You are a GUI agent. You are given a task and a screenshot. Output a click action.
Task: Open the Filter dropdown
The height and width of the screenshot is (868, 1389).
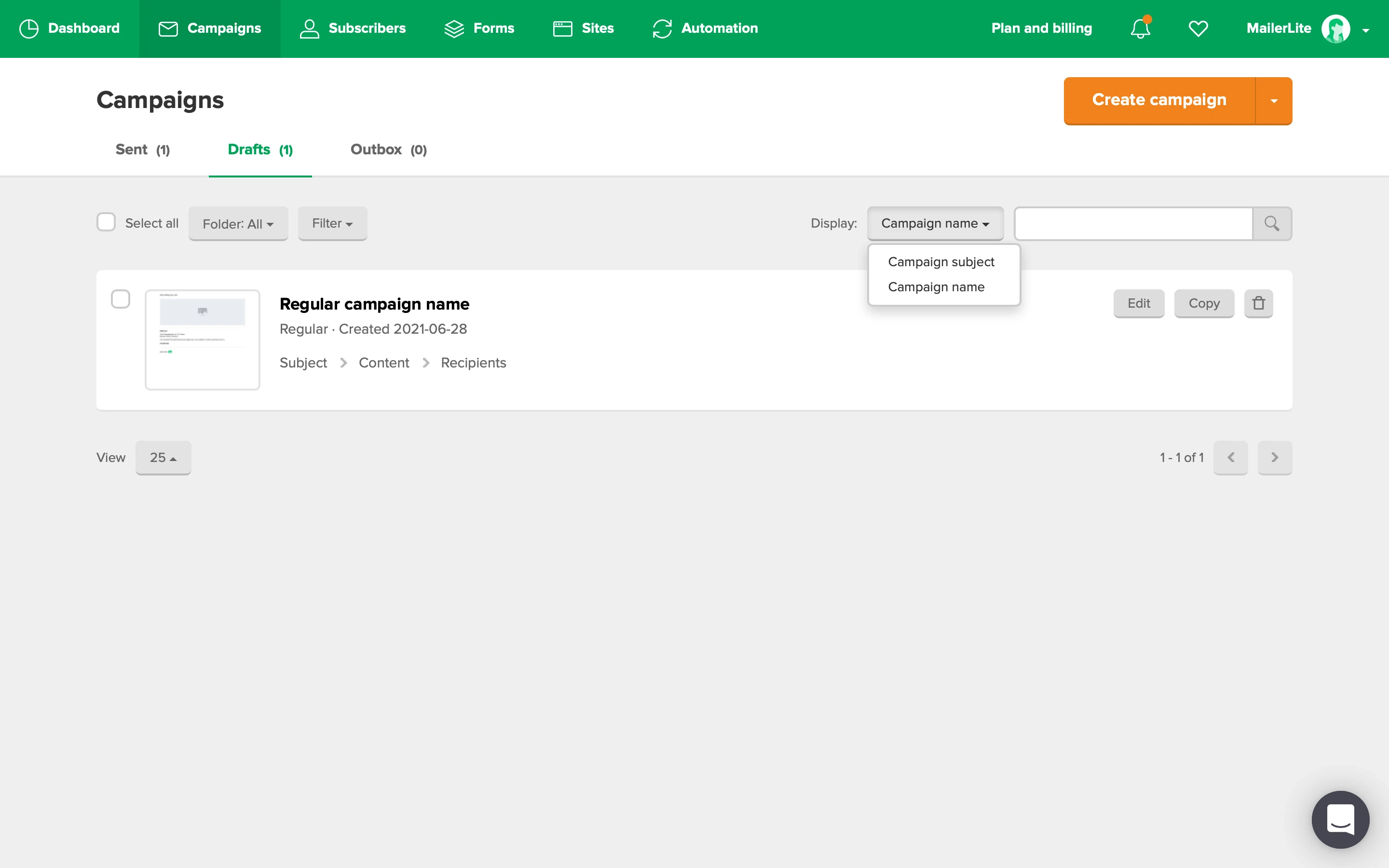(332, 223)
